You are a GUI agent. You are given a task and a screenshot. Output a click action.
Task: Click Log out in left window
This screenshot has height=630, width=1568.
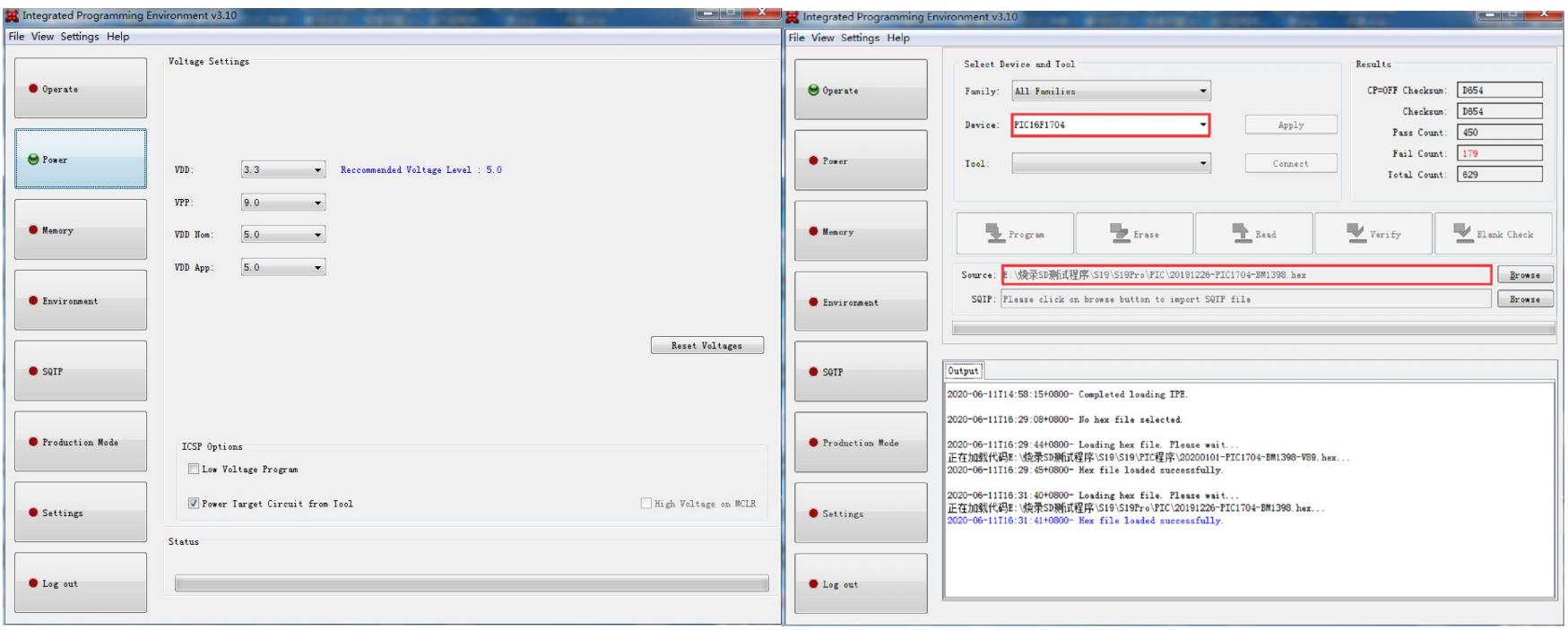tap(81, 583)
